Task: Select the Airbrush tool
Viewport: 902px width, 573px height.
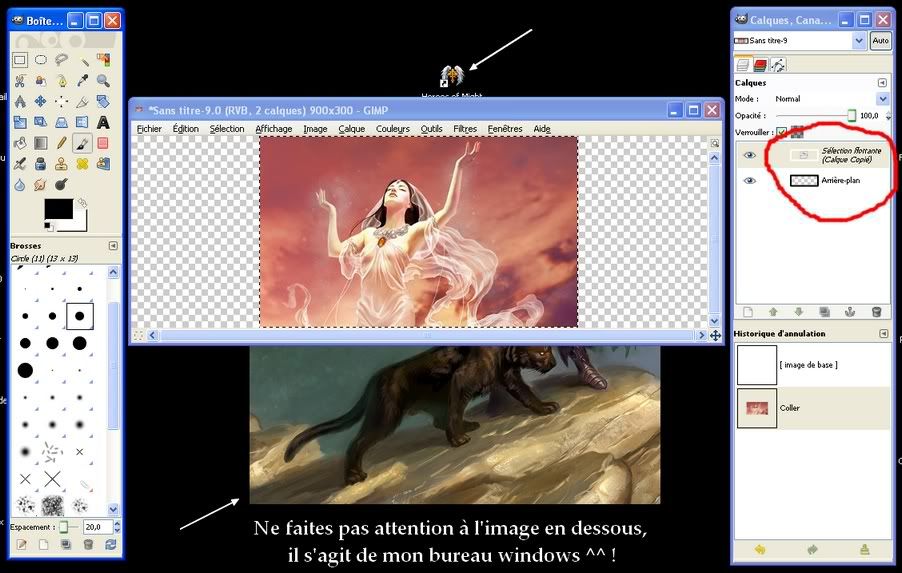Action: pos(20,164)
